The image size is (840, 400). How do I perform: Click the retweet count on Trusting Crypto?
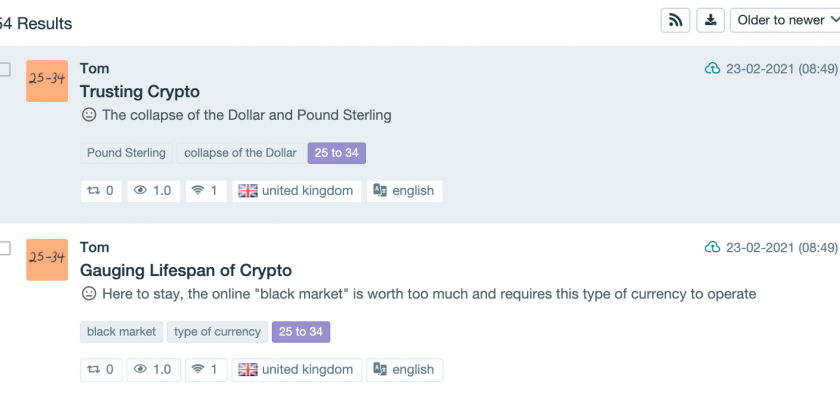pyautogui.click(x=102, y=190)
